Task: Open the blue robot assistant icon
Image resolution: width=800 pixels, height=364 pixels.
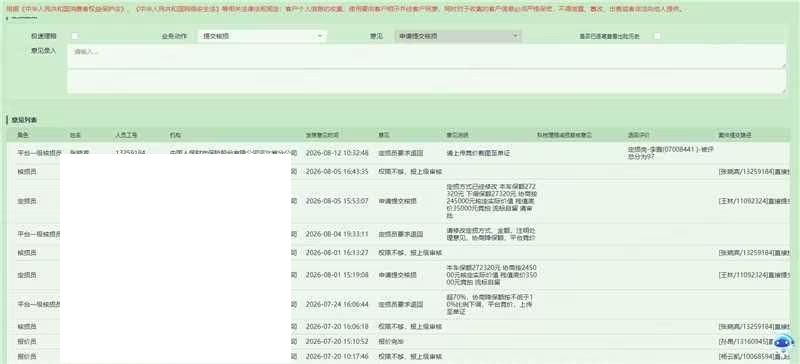Action: pos(786,343)
